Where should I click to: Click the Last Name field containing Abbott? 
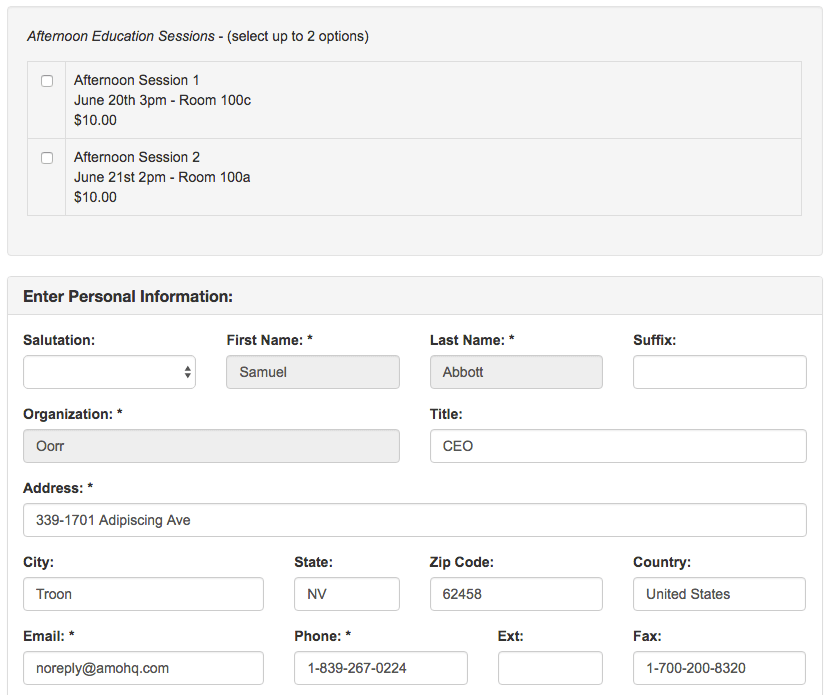(516, 372)
